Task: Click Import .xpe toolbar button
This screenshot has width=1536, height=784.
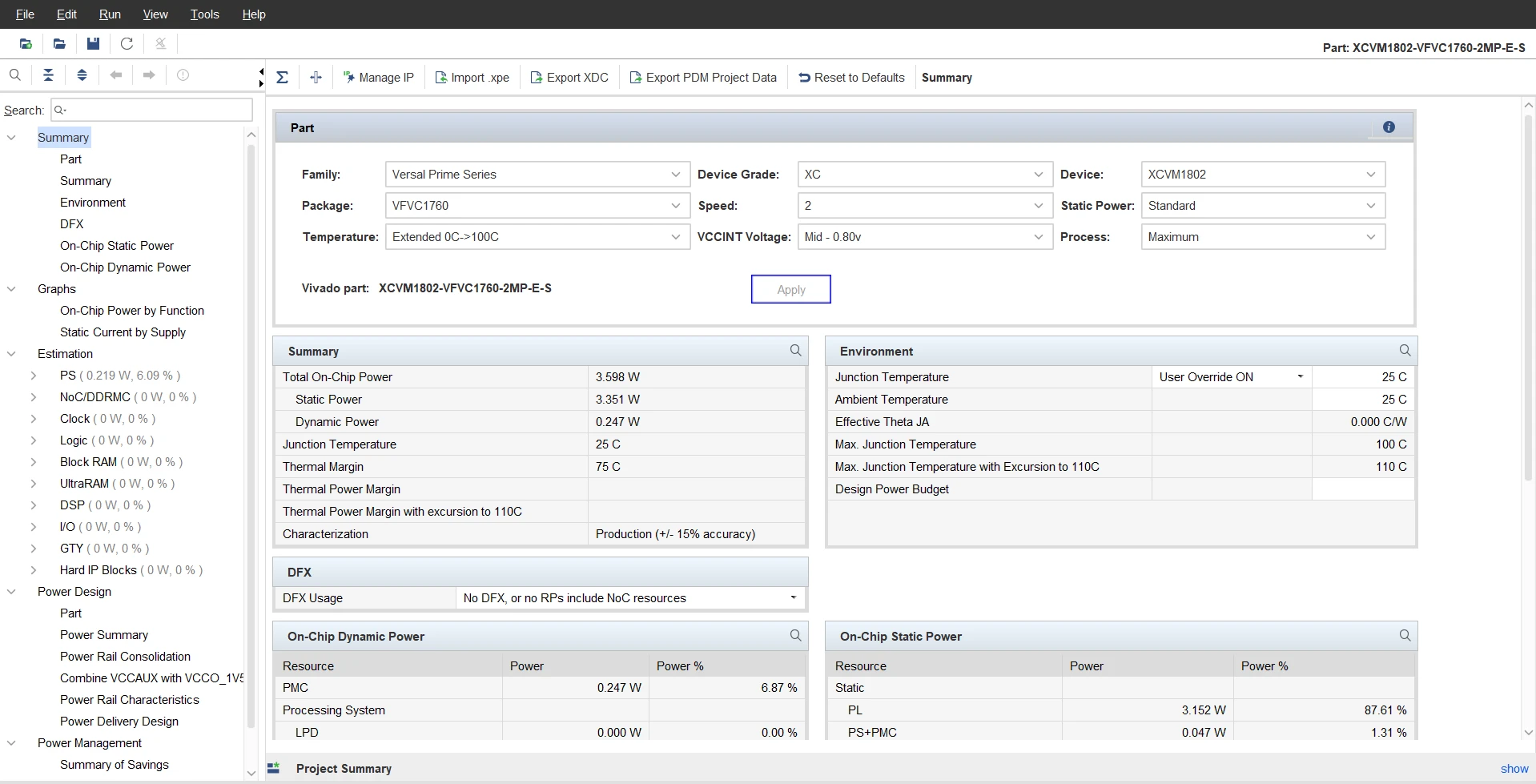Action: [x=472, y=78]
